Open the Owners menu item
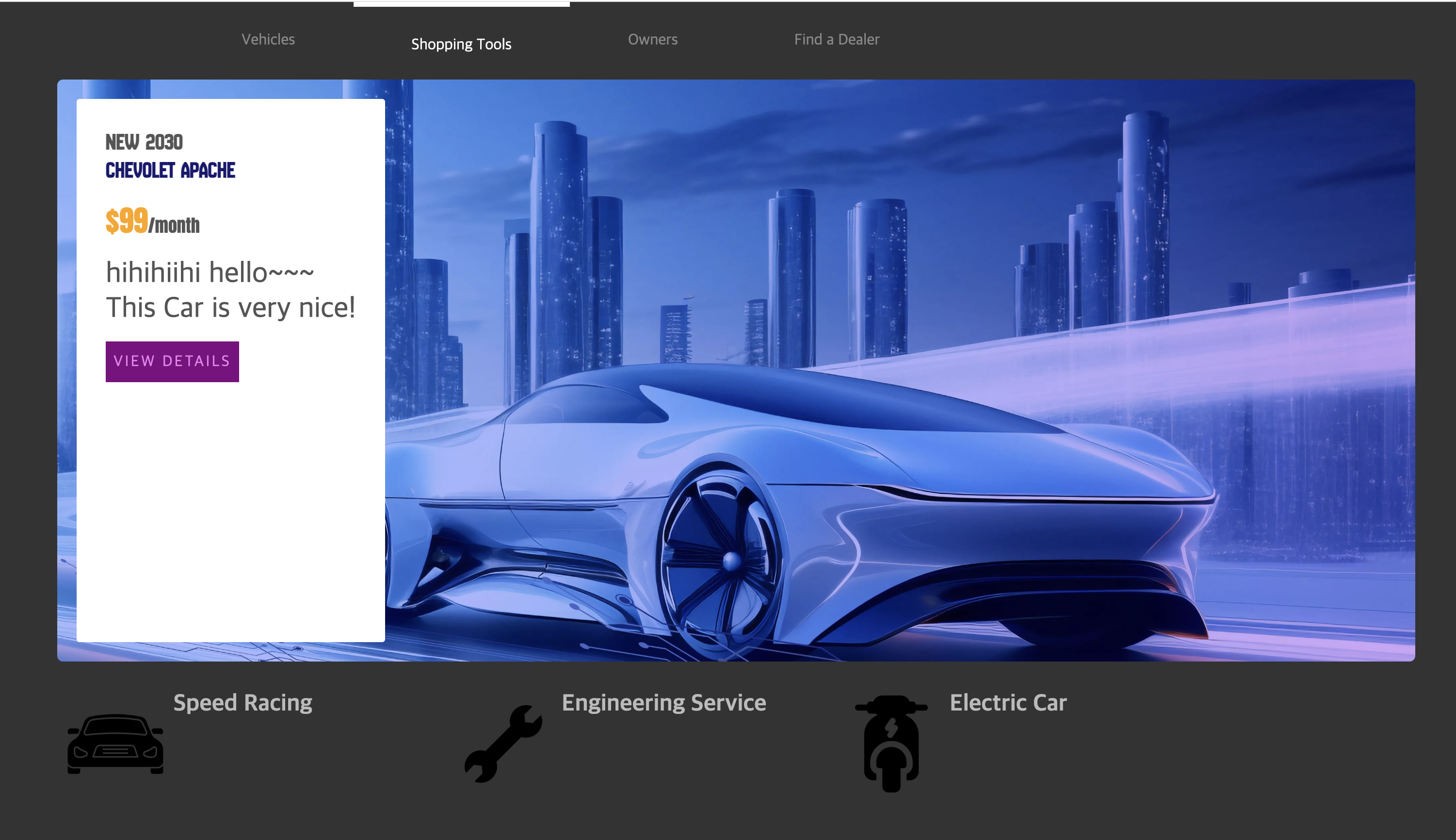 (652, 39)
